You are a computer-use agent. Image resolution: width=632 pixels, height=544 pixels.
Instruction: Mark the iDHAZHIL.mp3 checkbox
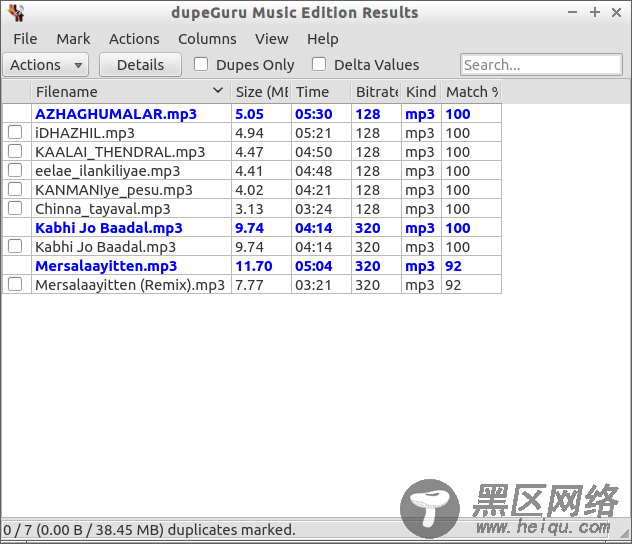[15, 132]
